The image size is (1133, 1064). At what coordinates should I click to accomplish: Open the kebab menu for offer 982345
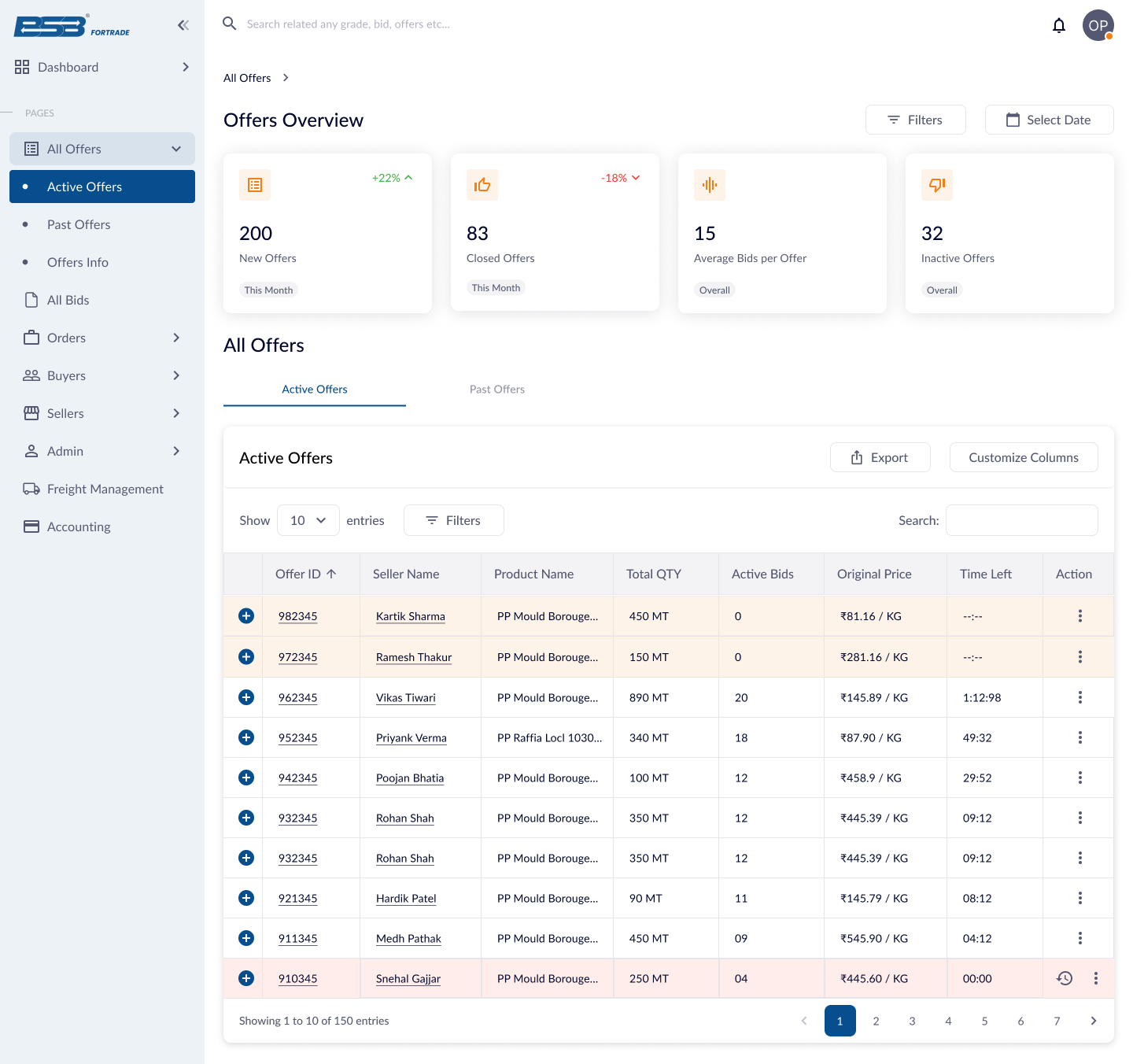point(1079,615)
